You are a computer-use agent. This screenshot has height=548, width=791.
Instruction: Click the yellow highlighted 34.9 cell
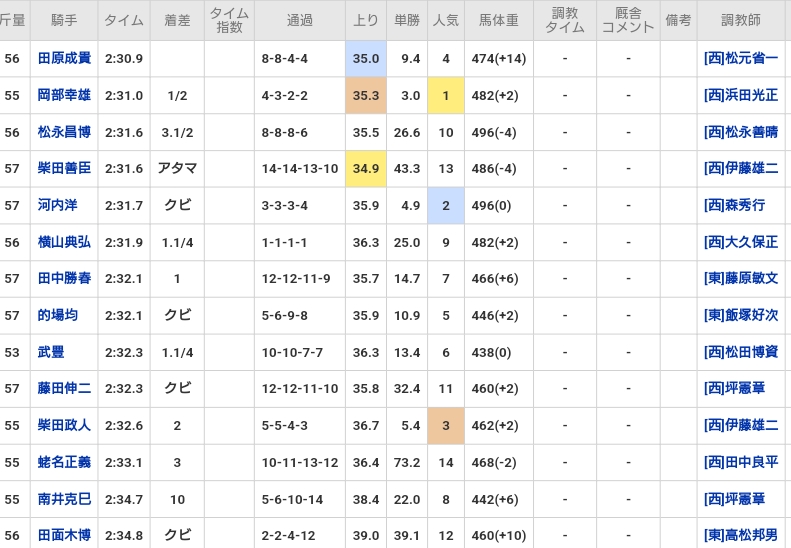366,169
